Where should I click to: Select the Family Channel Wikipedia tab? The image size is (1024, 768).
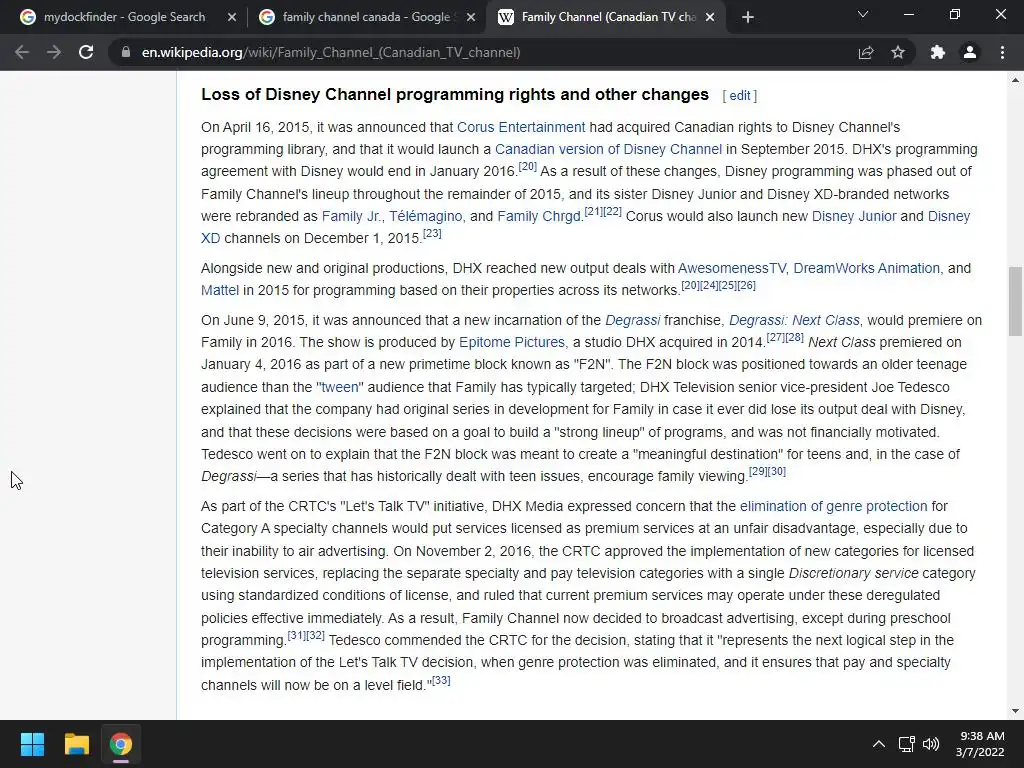(x=607, y=17)
